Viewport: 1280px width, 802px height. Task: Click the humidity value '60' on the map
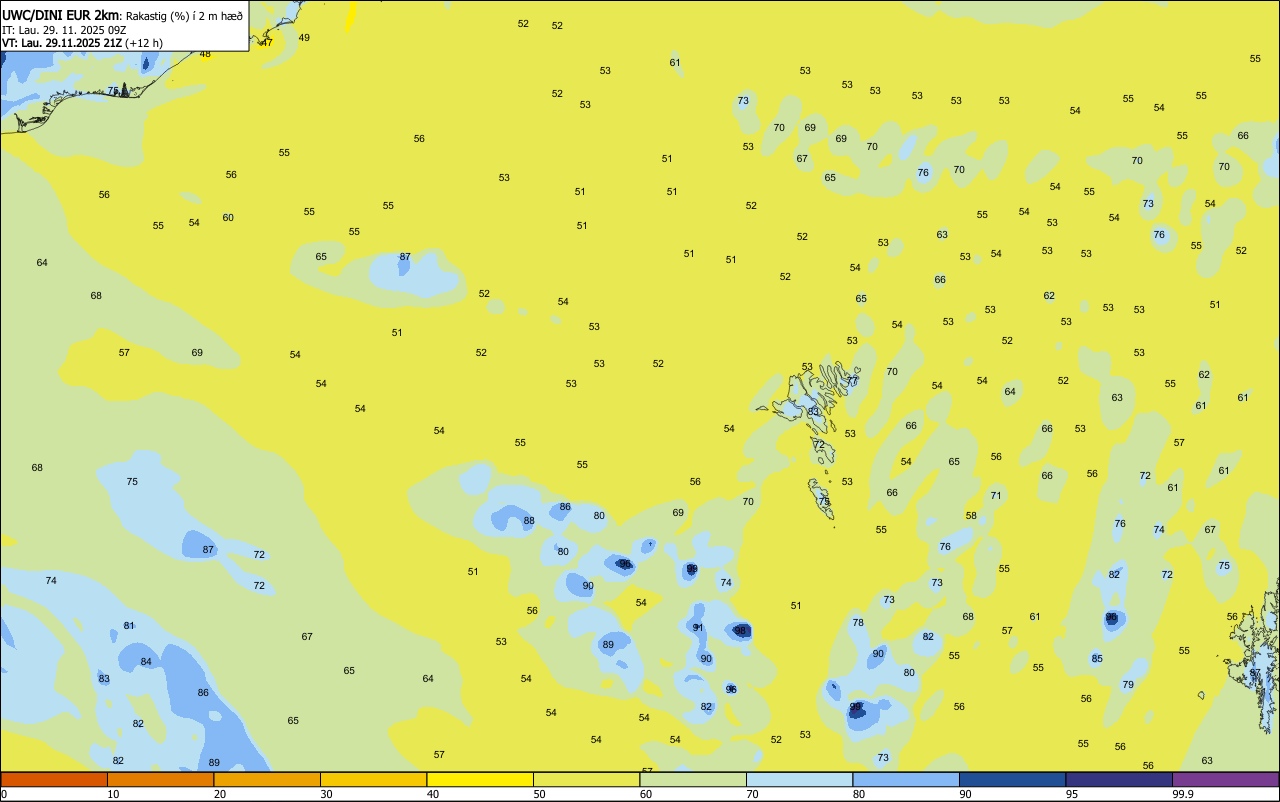[x=228, y=217]
